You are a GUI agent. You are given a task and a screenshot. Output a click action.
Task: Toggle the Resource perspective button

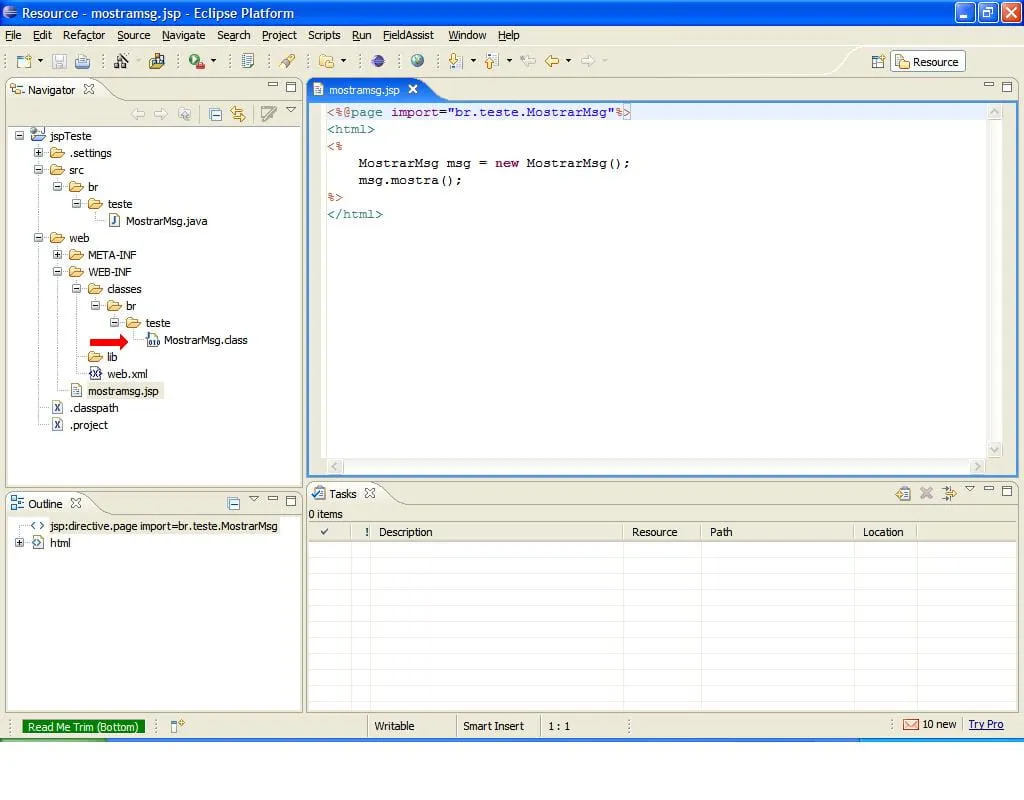(x=928, y=62)
